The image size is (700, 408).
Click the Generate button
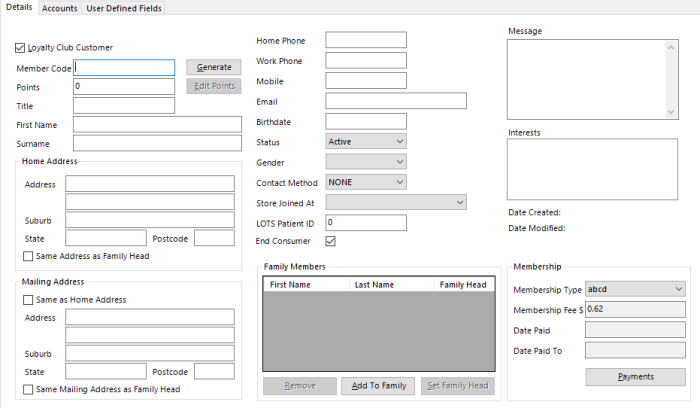213,67
